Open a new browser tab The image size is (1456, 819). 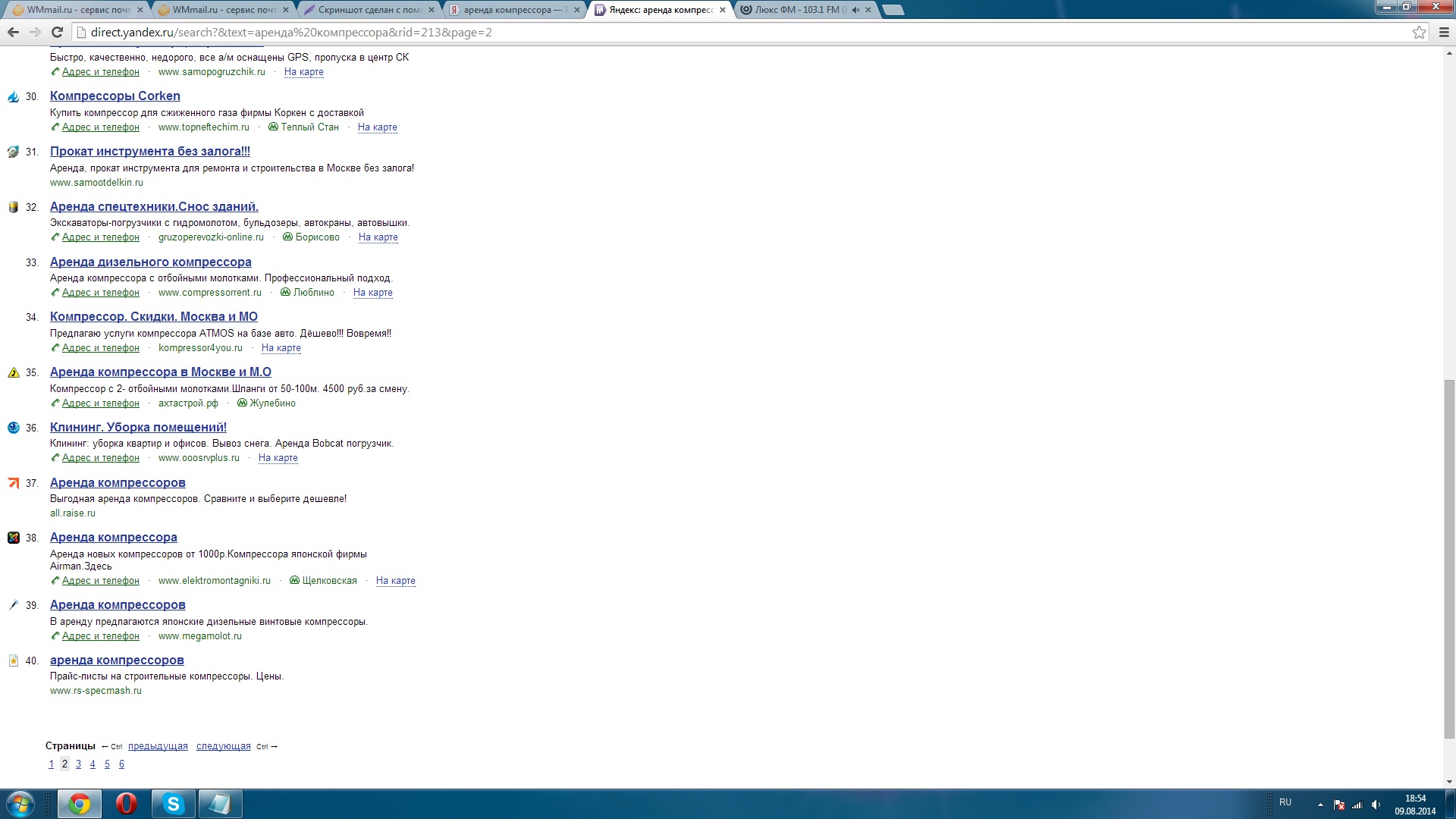pos(893,10)
